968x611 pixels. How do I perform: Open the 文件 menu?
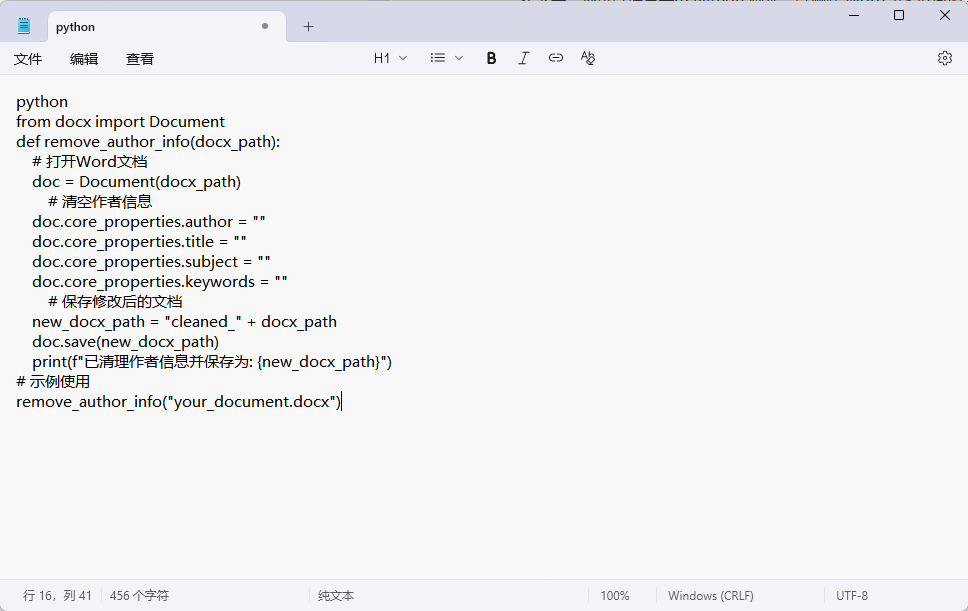[x=28, y=59]
